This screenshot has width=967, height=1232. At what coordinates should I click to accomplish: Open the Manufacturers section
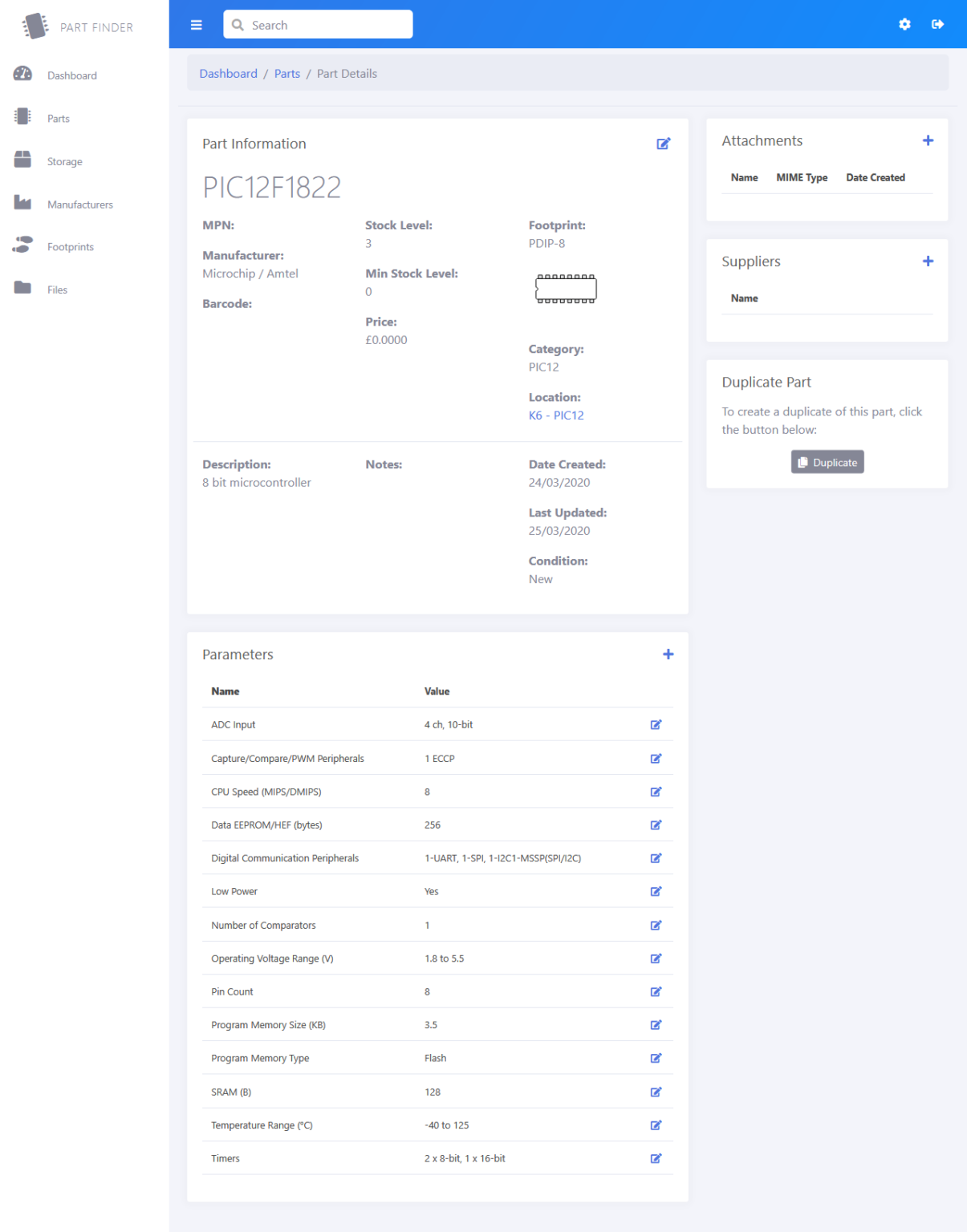[80, 205]
